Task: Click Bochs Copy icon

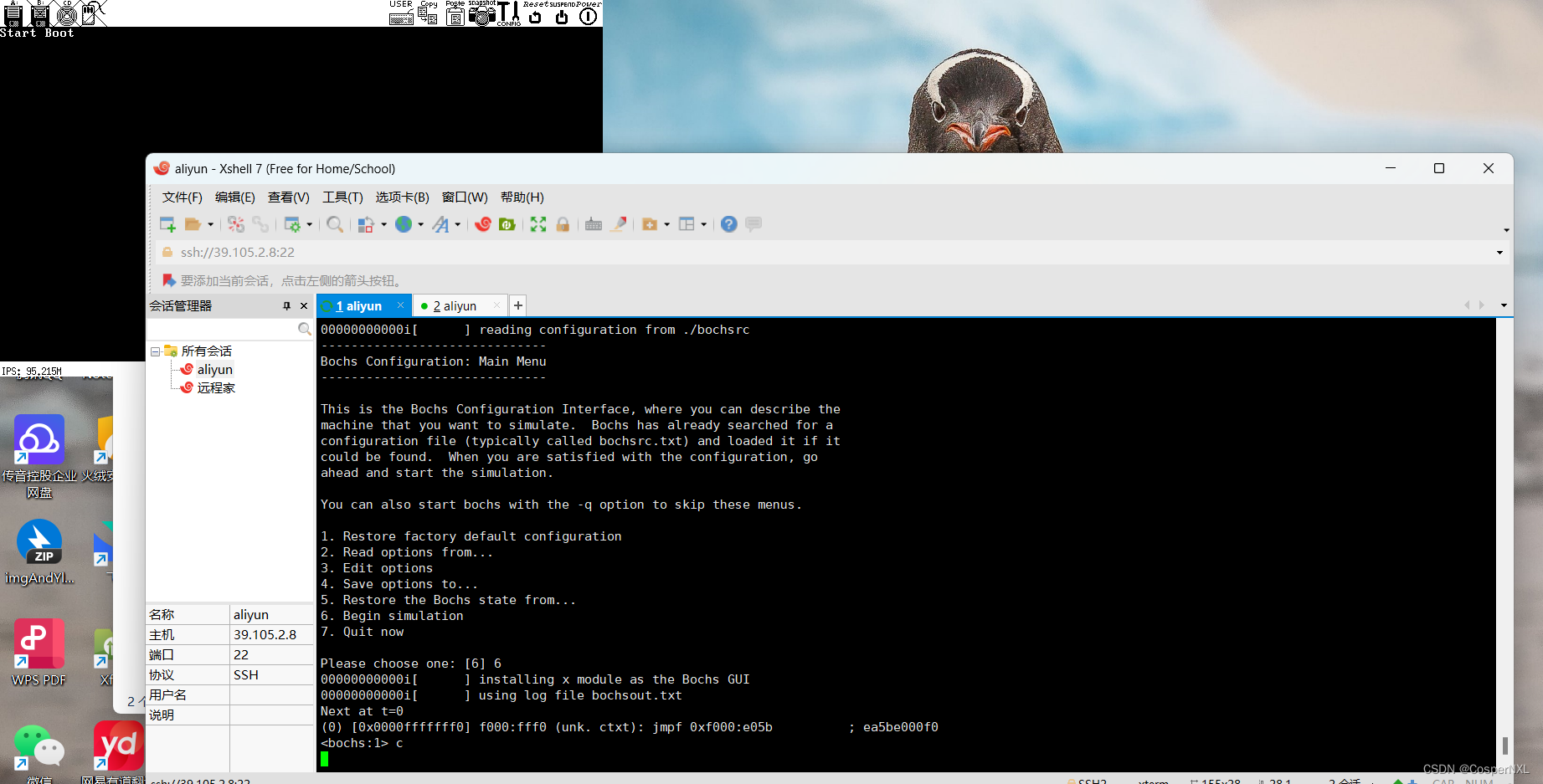Action: click(x=428, y=13)
